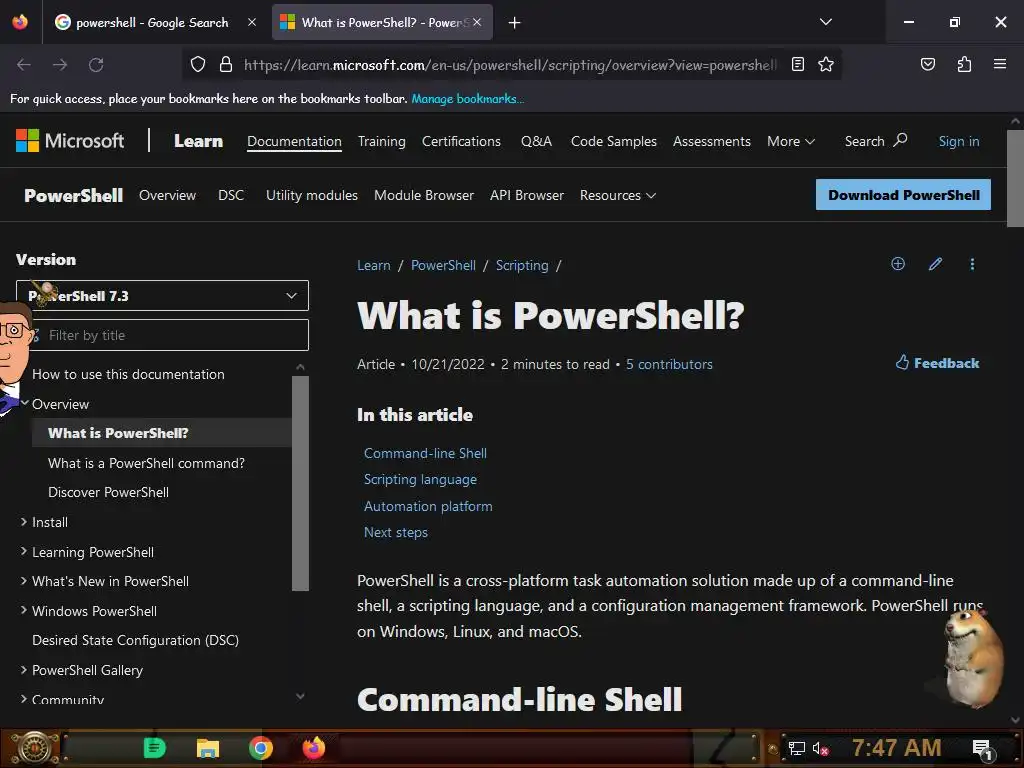Select the Documentation menu item

tap(294, 141)
